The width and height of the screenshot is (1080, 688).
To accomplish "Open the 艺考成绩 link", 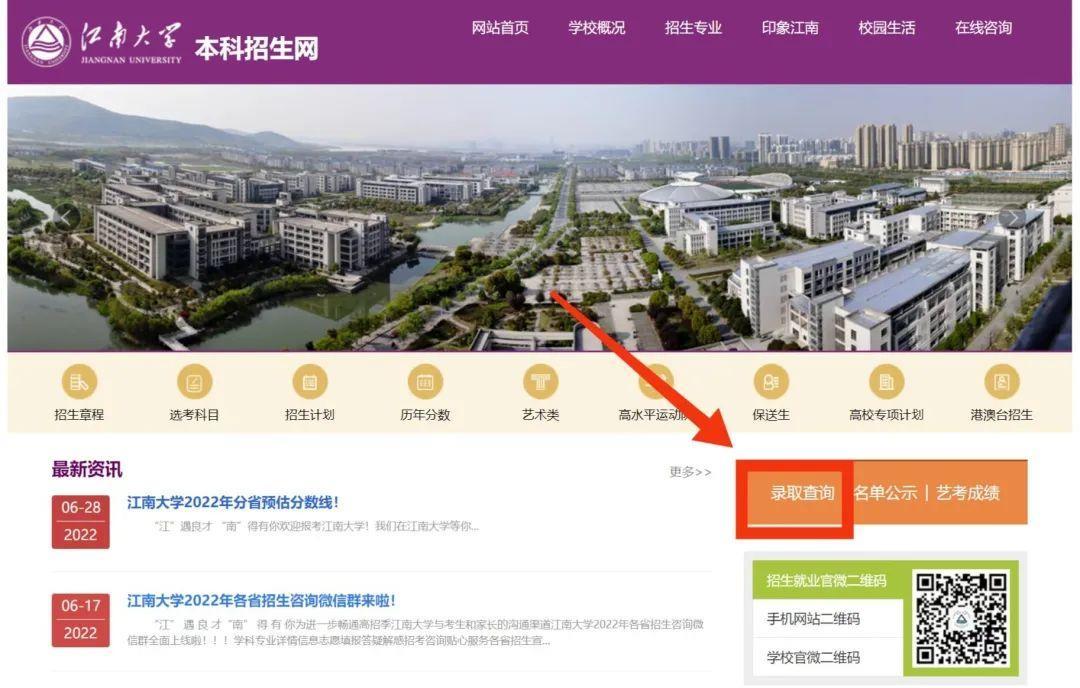I will (x=967, y=493).
